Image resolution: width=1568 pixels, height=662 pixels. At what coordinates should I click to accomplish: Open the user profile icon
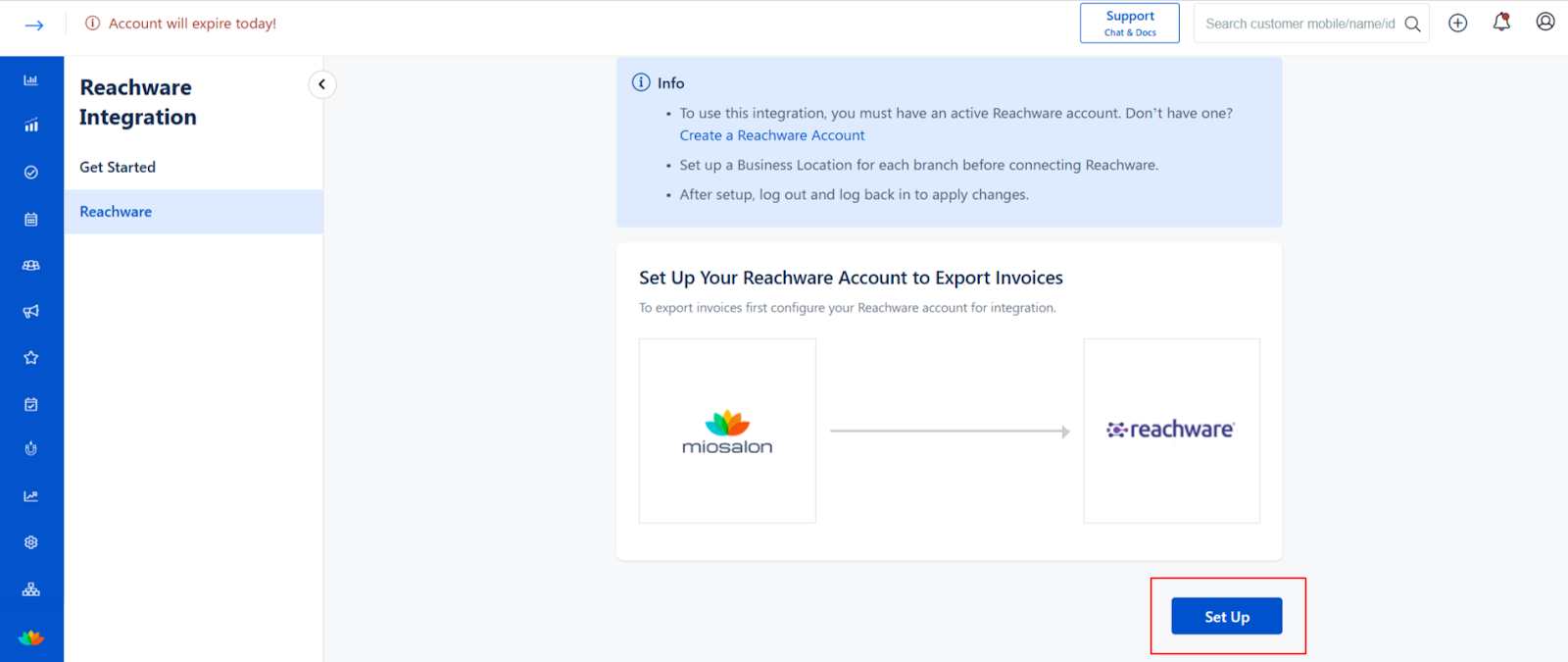tap(1545, 22)
